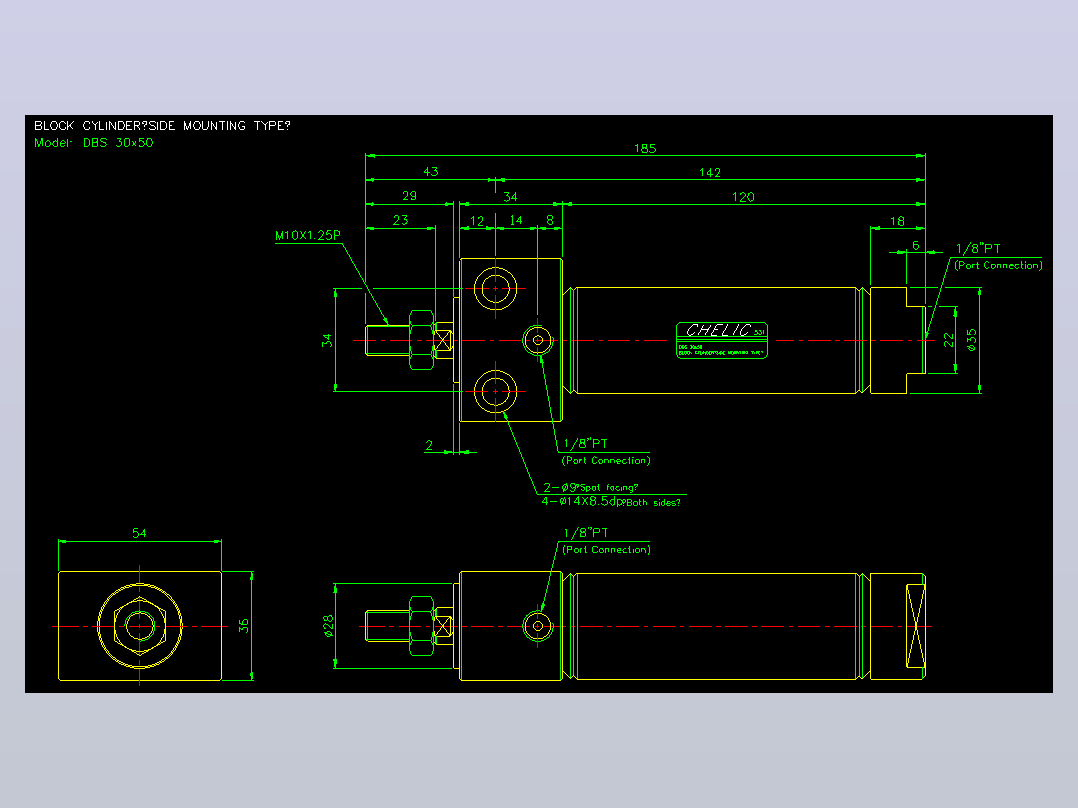Select the 18 dimension value
Screen dimensions: 1078x808
click(897, 221)
